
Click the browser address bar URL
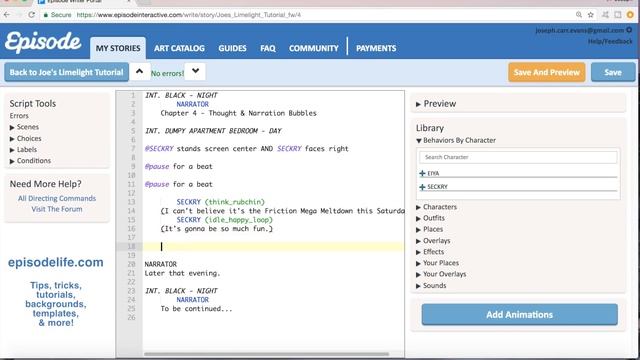(189, 15)
